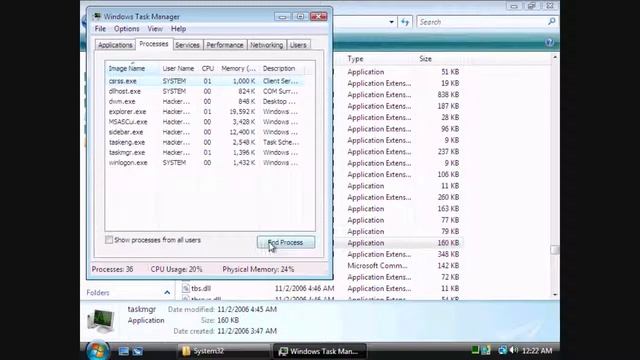The image size is (640, 360).
Task: Switch to Windows Task Manager taskbar button
Action: [320, 351]
